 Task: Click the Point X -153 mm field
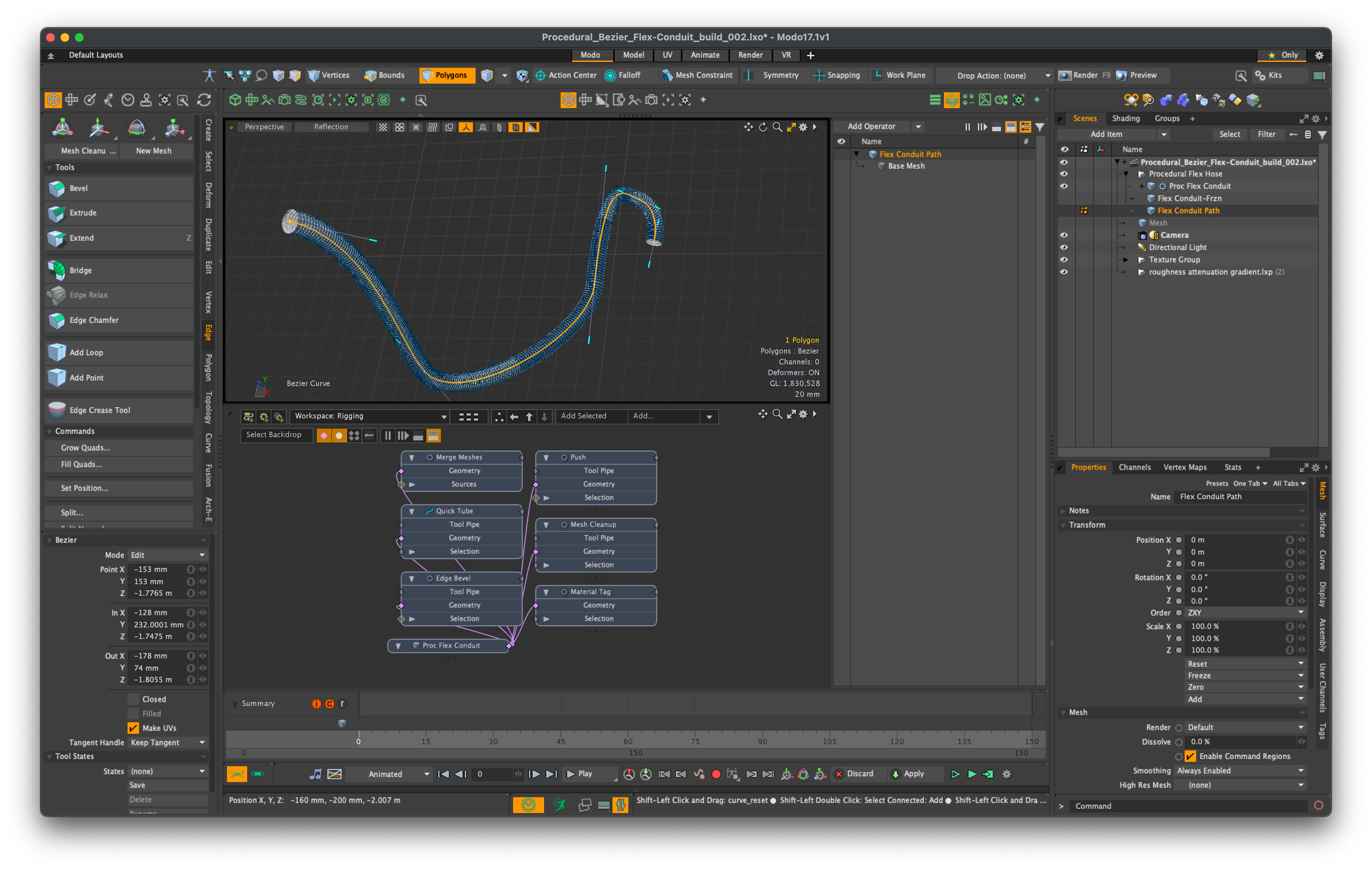pos(157,569)
